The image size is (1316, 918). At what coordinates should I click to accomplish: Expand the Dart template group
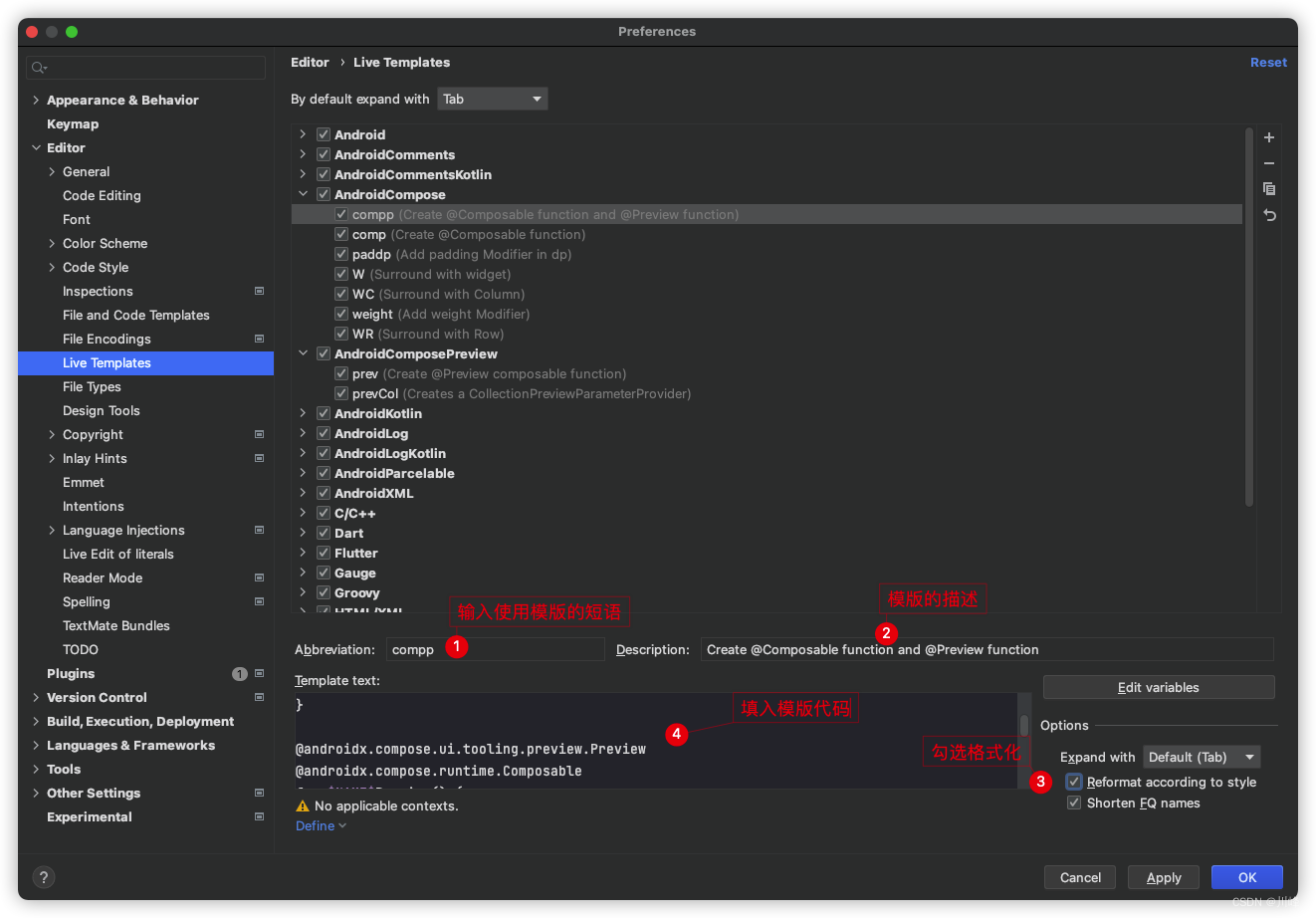[x=303, y=533]
